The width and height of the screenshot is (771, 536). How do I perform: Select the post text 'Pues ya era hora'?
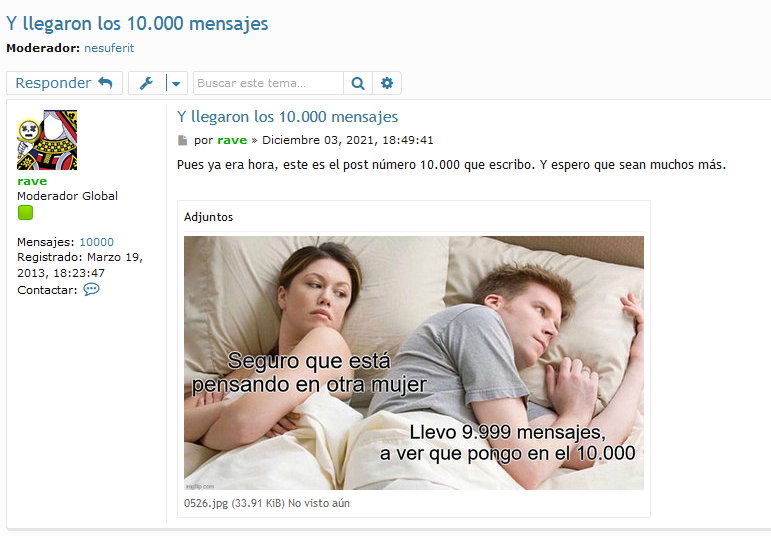point(227,165)
